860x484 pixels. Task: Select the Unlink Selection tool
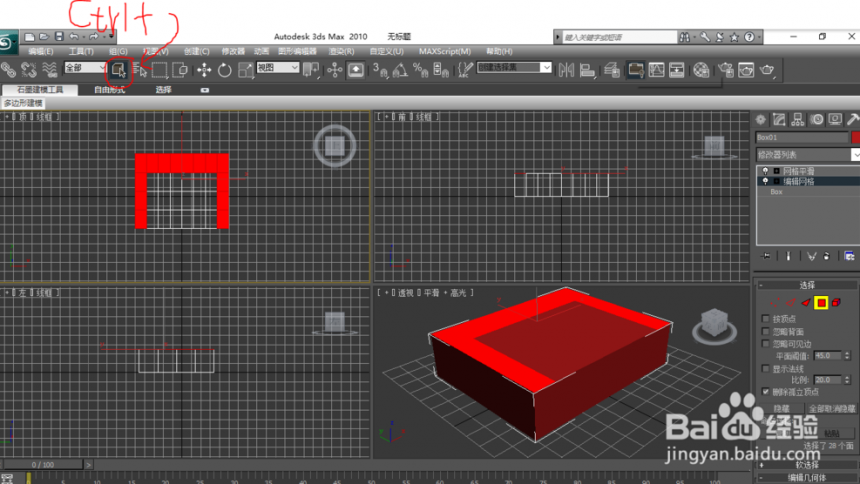coord(29,70)
